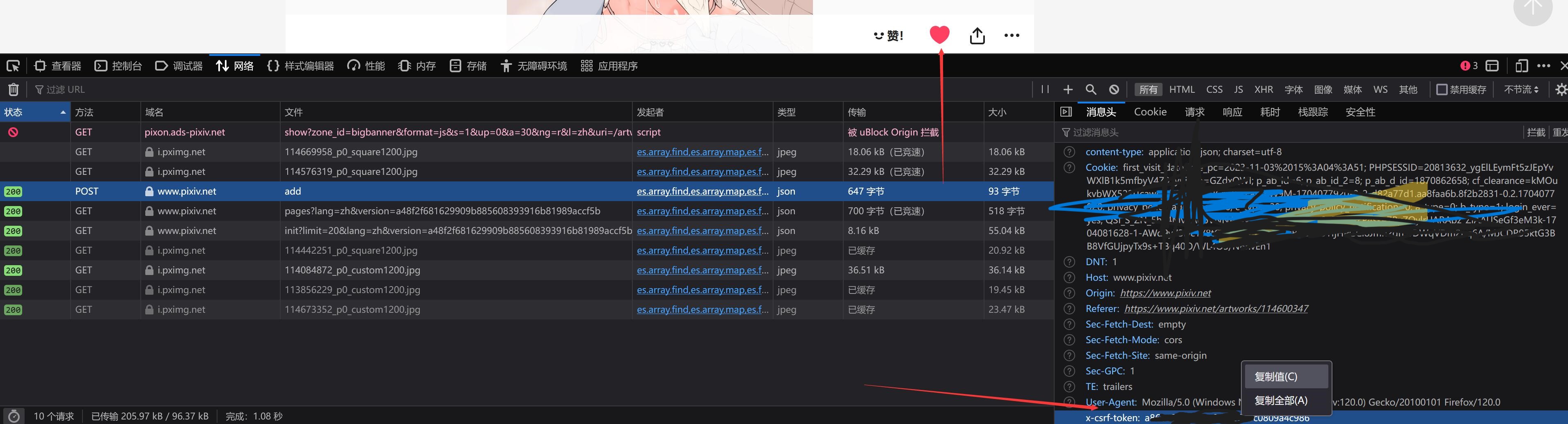Filter requests by HTML type
This screenshot has width=1568, height=424.
click(1182, 89)
